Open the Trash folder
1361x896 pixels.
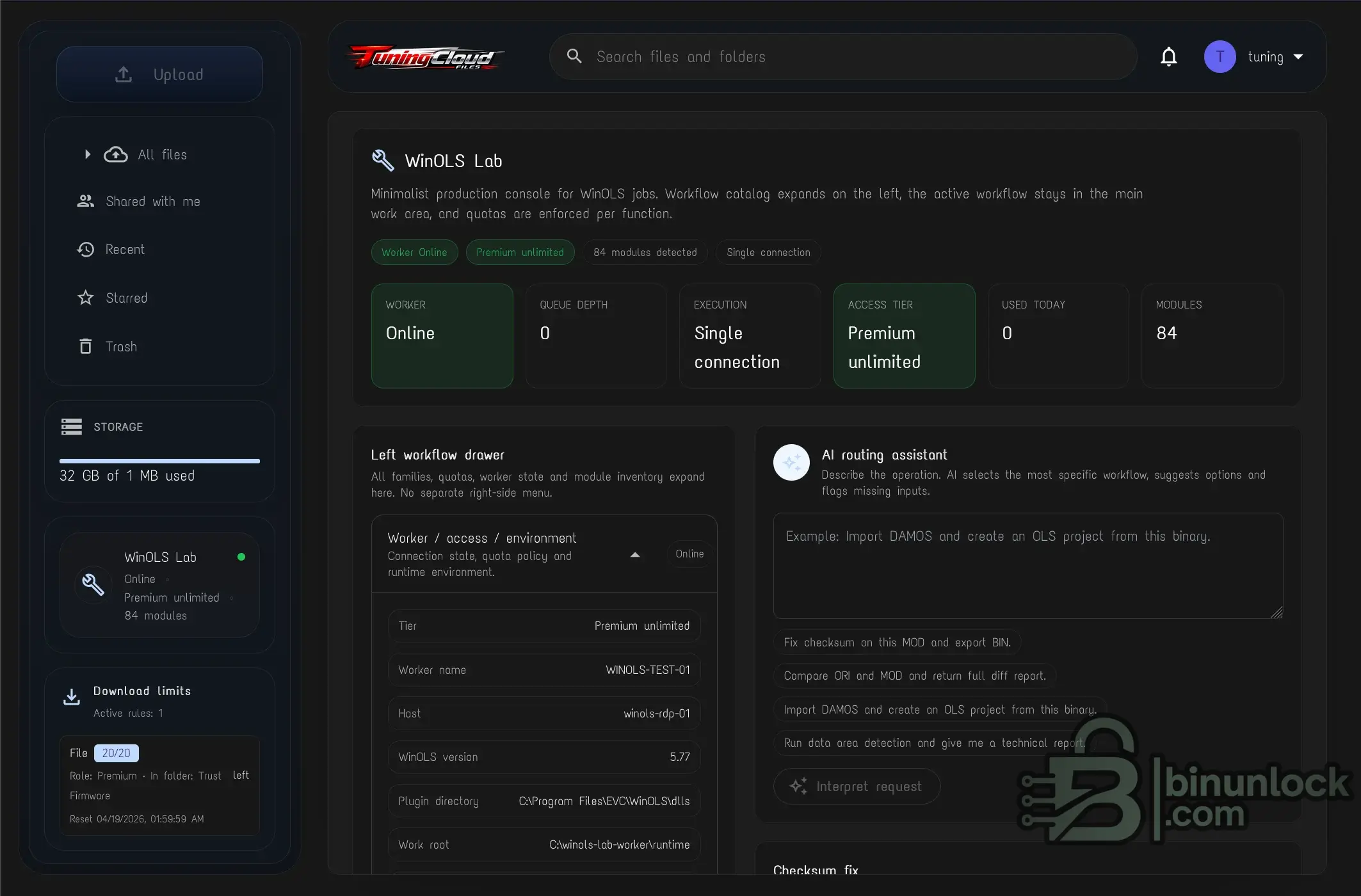tap(121, 346)
